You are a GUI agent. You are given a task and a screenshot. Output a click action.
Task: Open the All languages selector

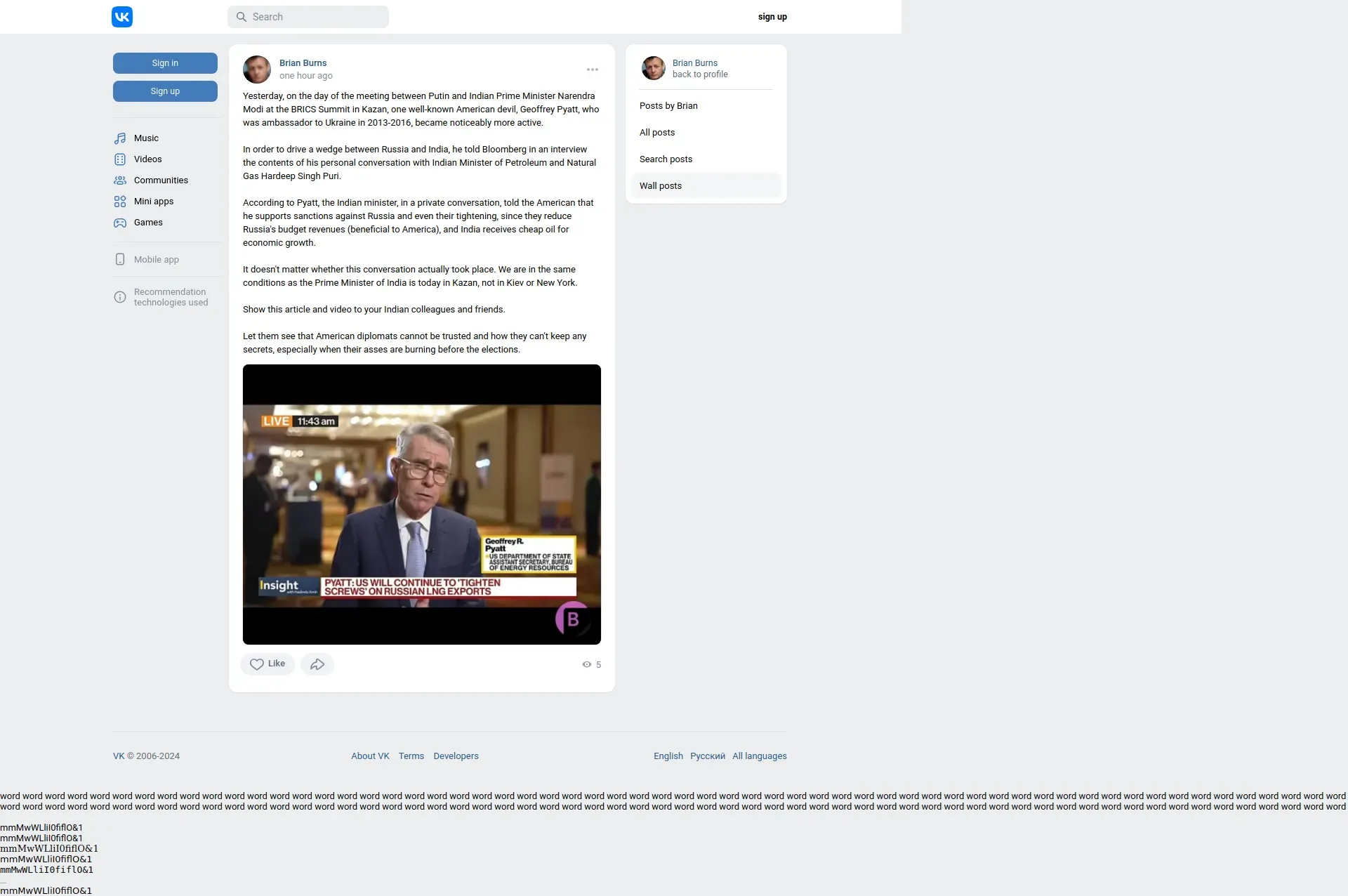(x=759, y=756)
